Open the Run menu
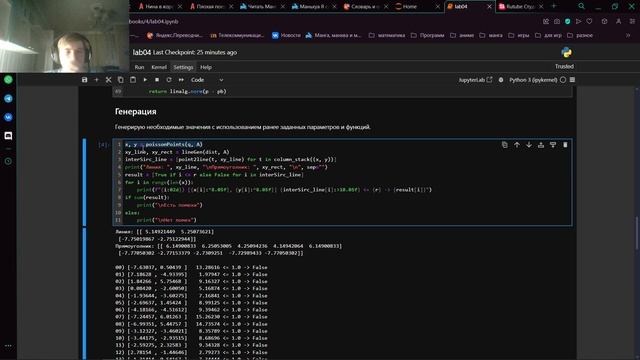This screenshot has width=640, height=360. click(139, 67)
